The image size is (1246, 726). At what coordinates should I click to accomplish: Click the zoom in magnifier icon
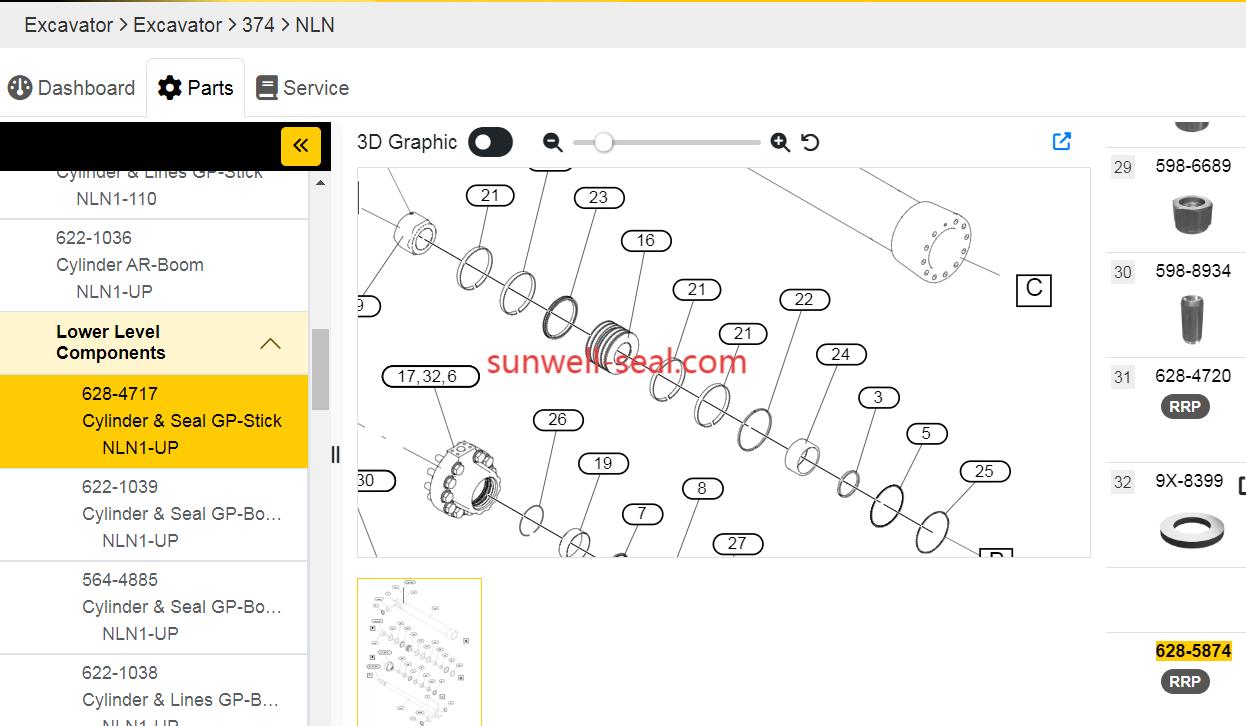coord(780,143)
